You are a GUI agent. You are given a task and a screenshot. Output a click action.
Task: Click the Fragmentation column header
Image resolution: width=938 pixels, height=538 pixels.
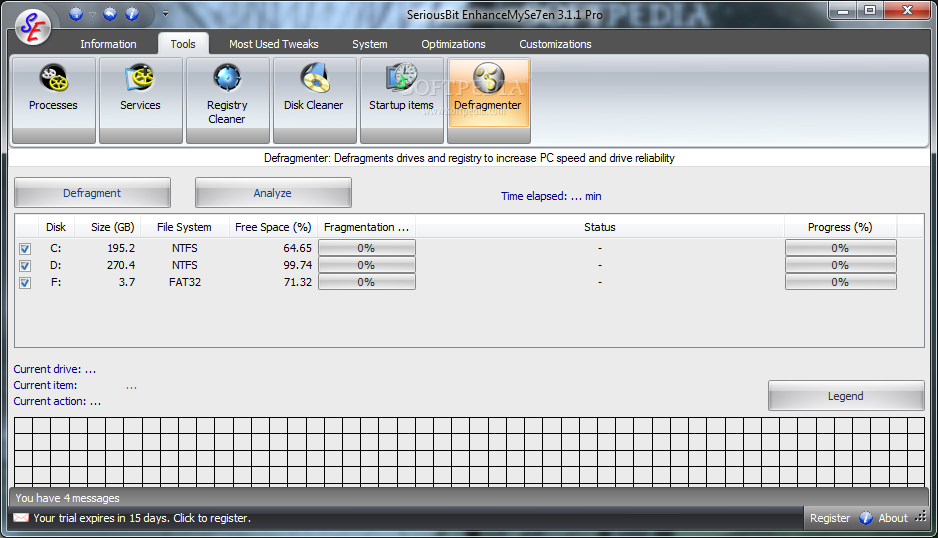pos(367,227)
